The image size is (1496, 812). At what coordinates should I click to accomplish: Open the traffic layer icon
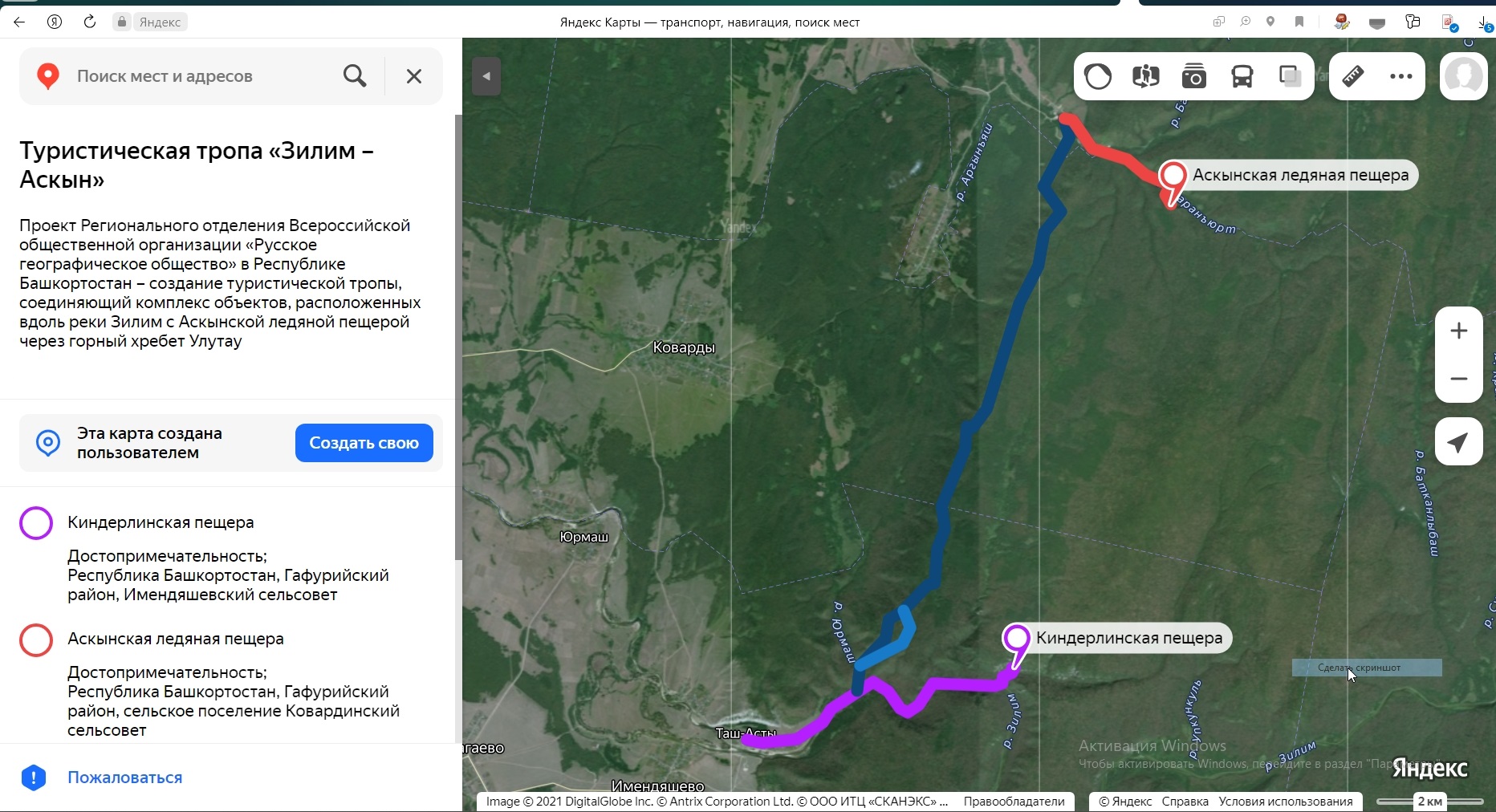click(1098, 77)
